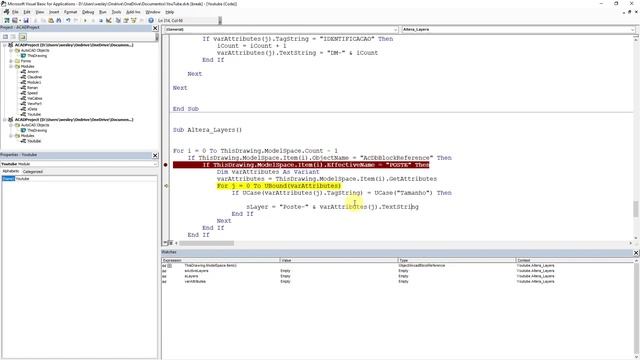Click the View AutoCAD toolbar icon

click(7, 20)
